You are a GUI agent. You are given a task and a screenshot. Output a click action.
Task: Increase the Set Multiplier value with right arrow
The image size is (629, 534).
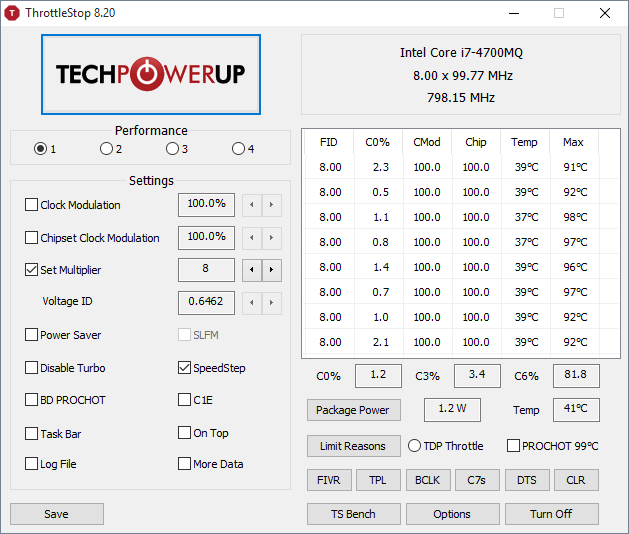click(272, 270)
